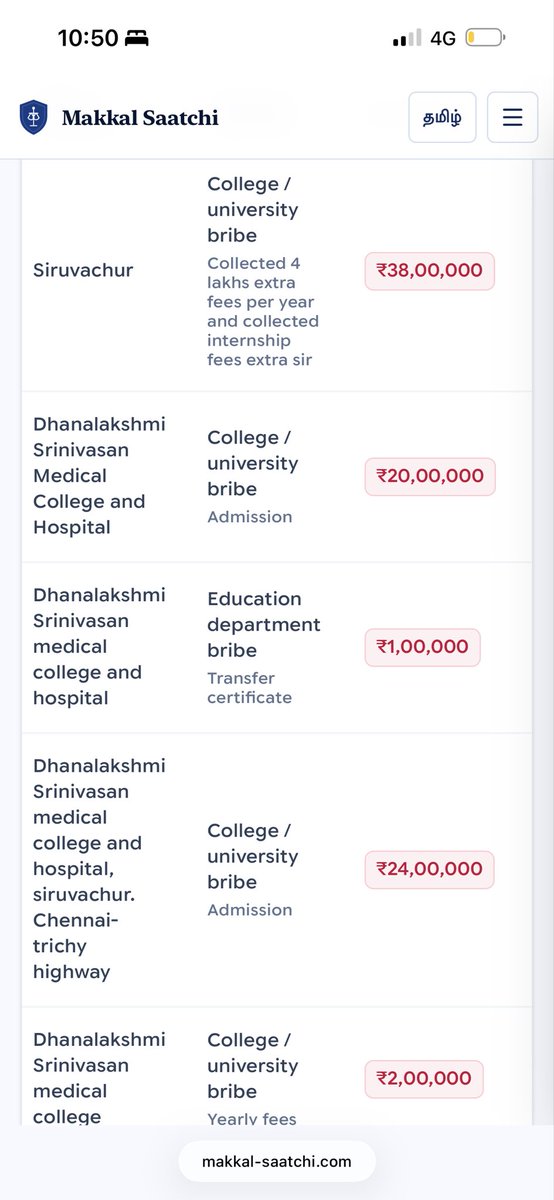Tap the cellular signal bars icon

[407, 39]
